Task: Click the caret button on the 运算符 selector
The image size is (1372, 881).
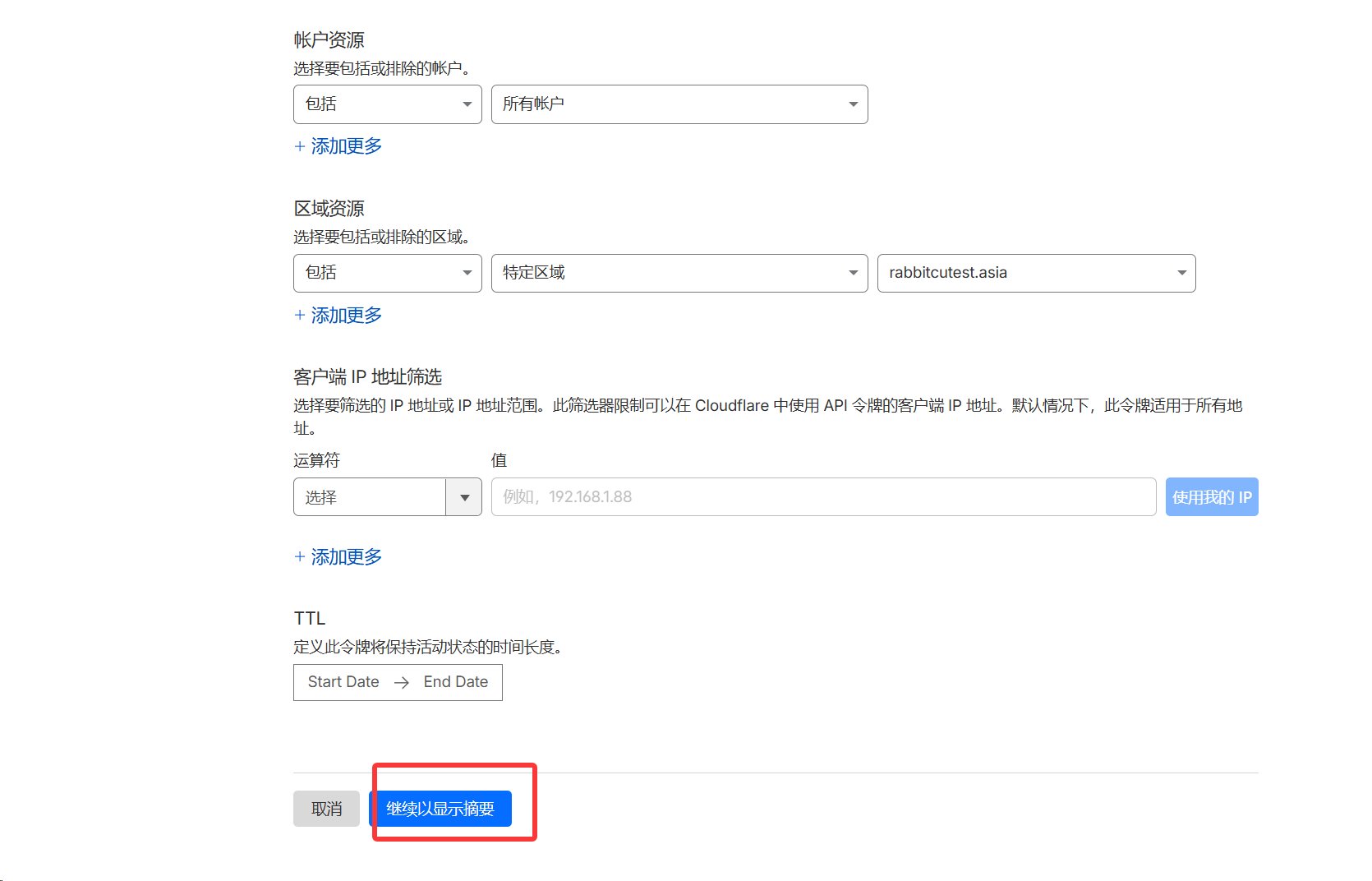Action: [x=464, y=497]
